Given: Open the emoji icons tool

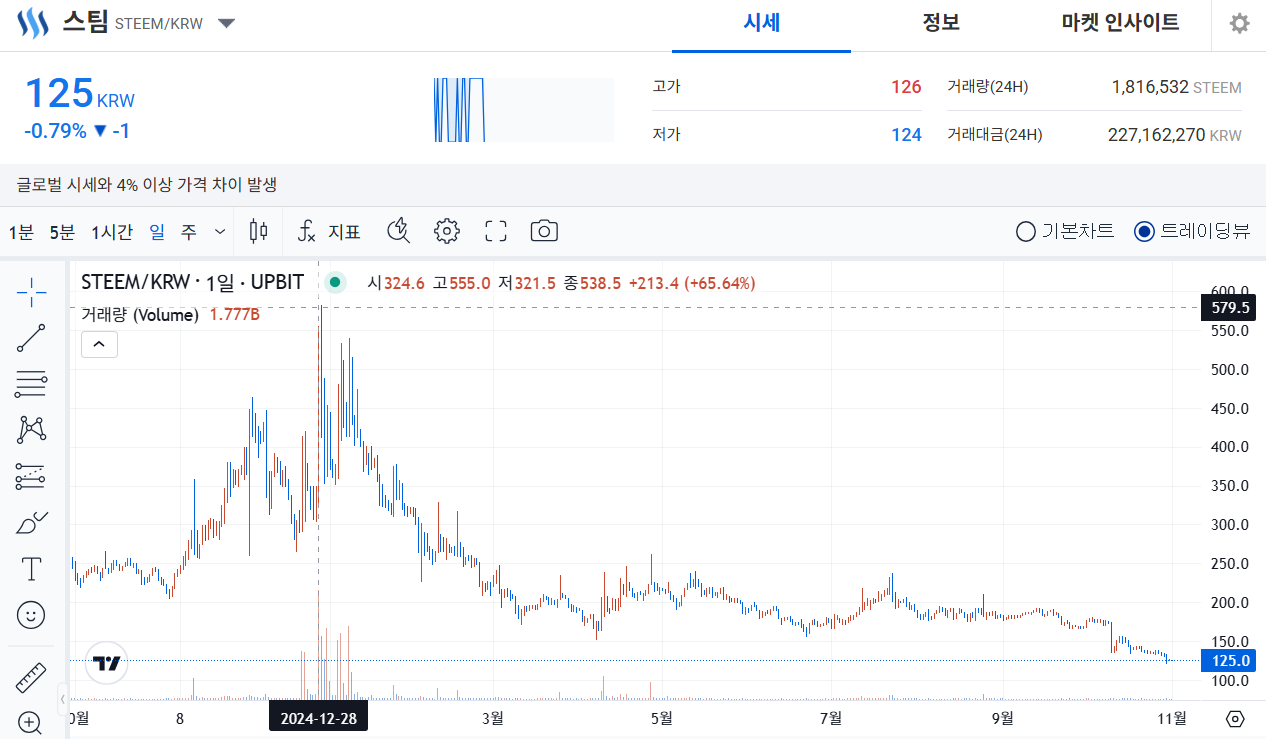Looking at the screenshot, I should click(31, 615).
